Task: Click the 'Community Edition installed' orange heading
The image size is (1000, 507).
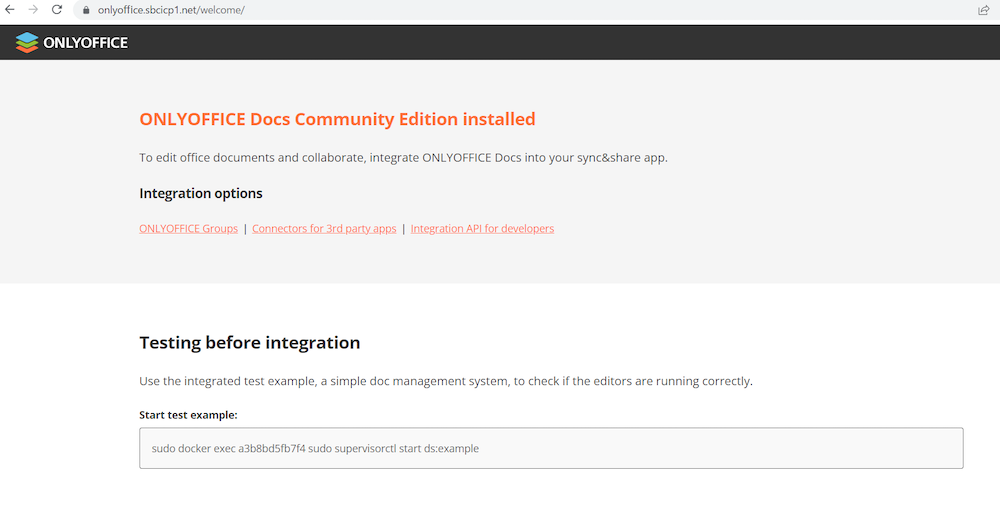Action: [x=337, y=119]
